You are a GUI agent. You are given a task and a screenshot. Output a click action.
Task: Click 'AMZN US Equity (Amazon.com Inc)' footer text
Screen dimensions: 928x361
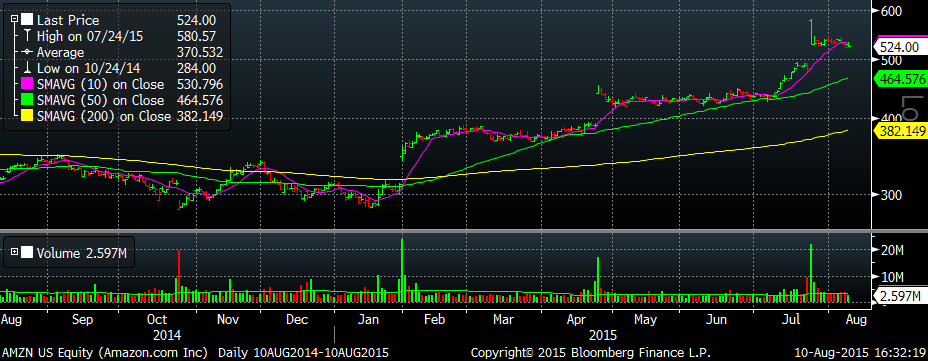[x=105, y=353]
